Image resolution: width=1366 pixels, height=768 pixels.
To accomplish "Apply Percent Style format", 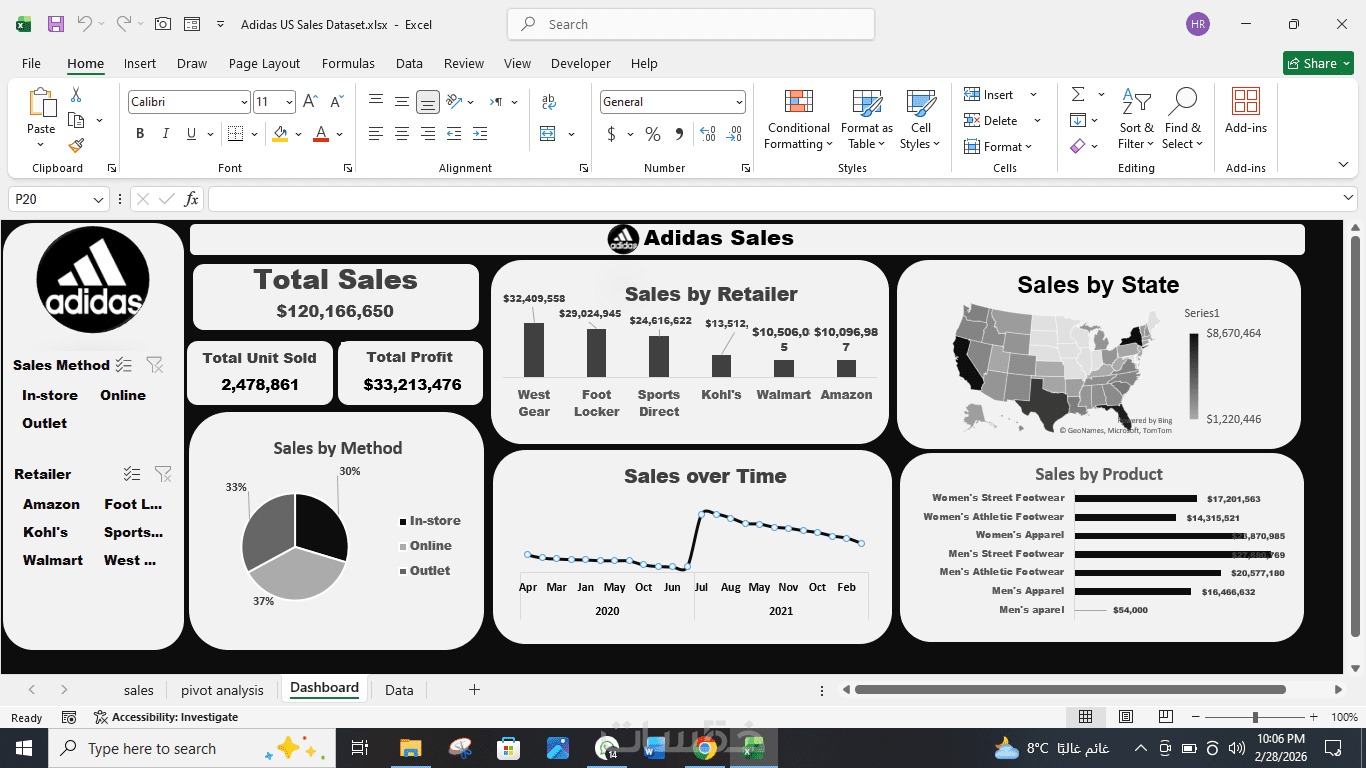I will (653, 134).
